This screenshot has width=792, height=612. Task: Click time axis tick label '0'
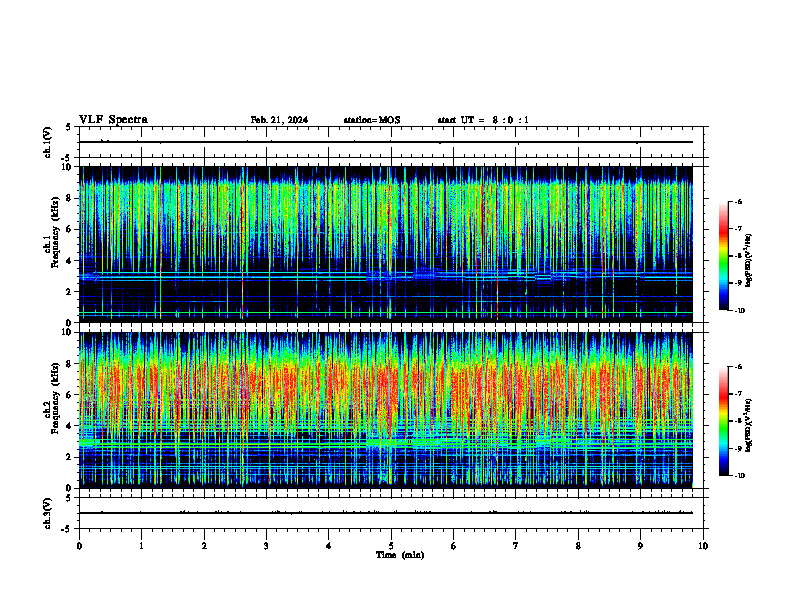click(x=79, y=546)
